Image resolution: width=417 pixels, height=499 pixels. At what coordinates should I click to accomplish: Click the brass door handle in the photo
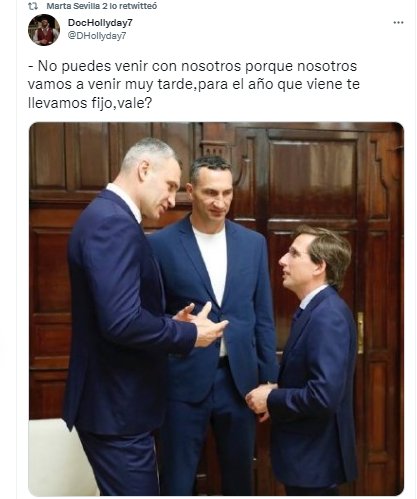coord(360,332)
